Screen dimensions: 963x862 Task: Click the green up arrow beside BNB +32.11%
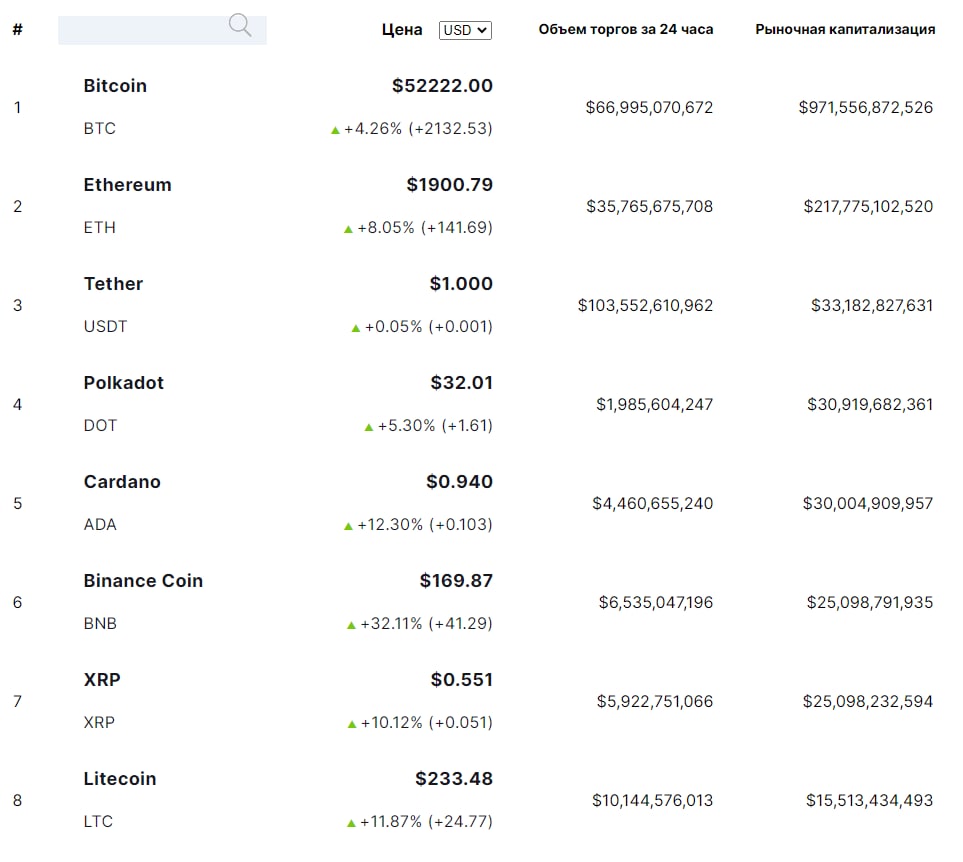pyautogui.click(x=351, y=625)
